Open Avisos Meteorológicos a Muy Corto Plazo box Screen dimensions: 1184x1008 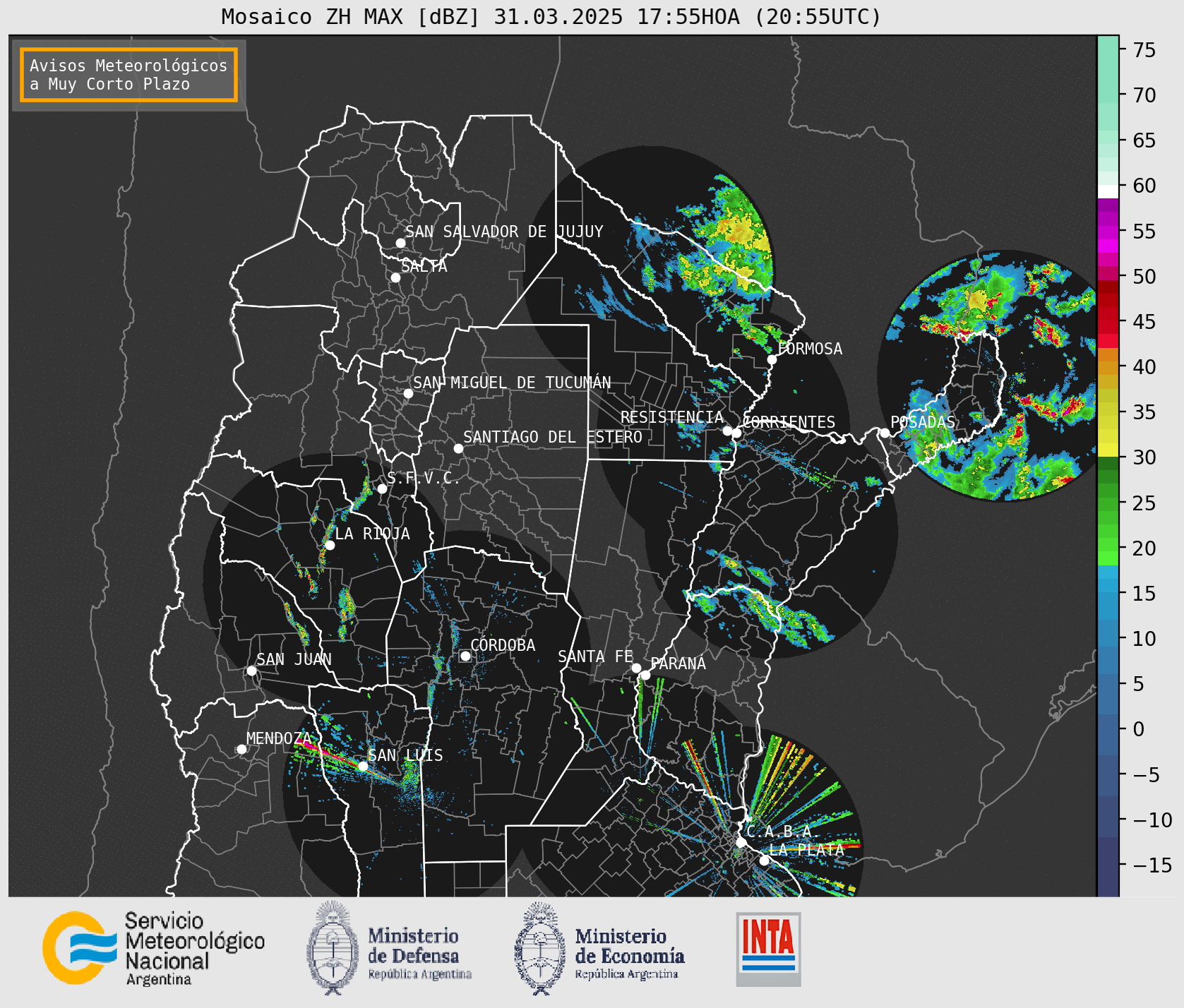pos(128,75)
